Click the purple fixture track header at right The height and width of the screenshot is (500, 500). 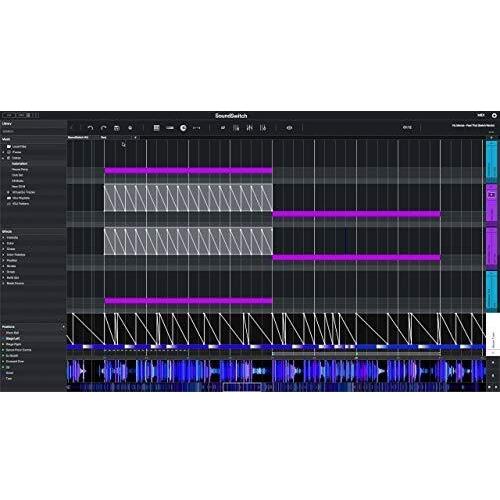click(x=491, y=202)
